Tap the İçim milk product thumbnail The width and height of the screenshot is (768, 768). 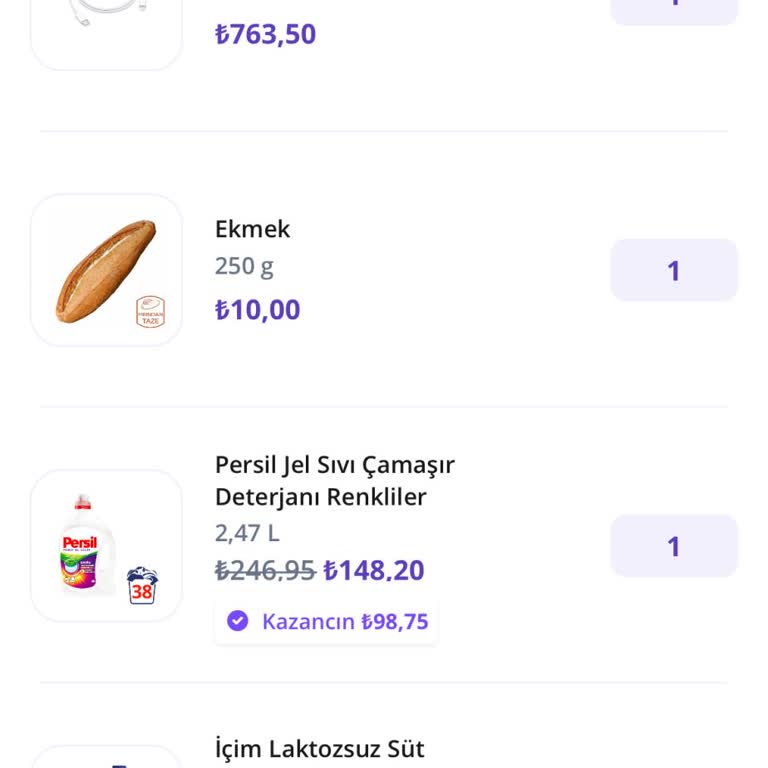(106, 758)
